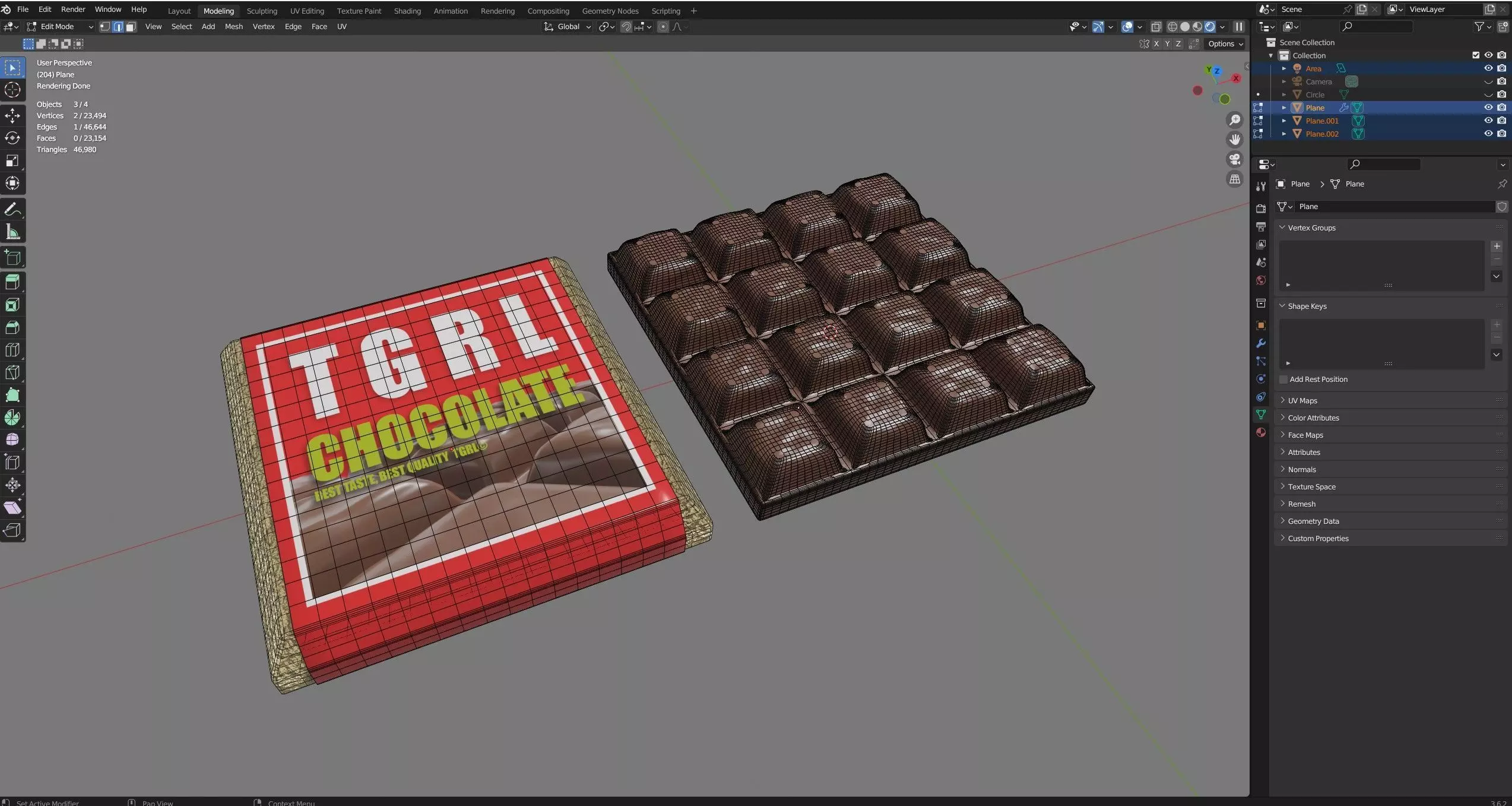Screen dimensions: 1512x806
Task: Click the X axis on navigation gizmo
Action: pos(1236,78)
